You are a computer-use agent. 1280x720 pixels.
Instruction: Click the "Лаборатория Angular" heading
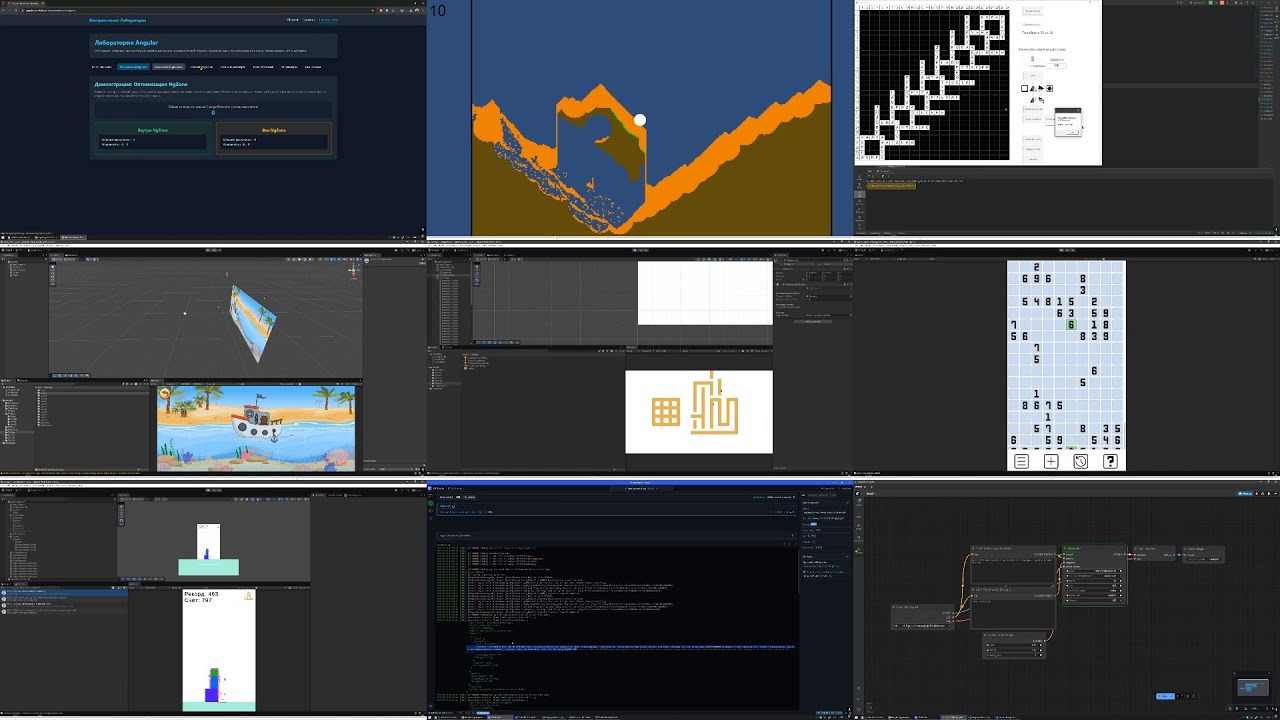127,43
